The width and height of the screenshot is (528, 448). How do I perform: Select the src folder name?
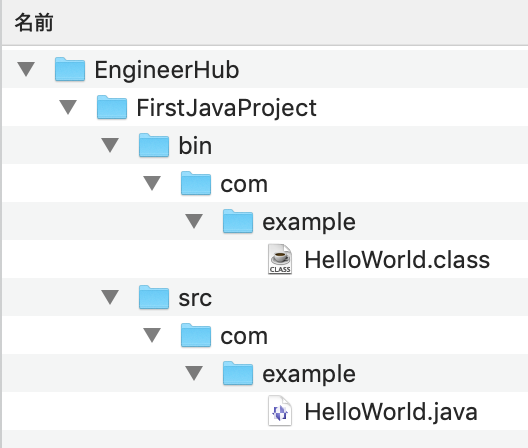tap(195, 298)
